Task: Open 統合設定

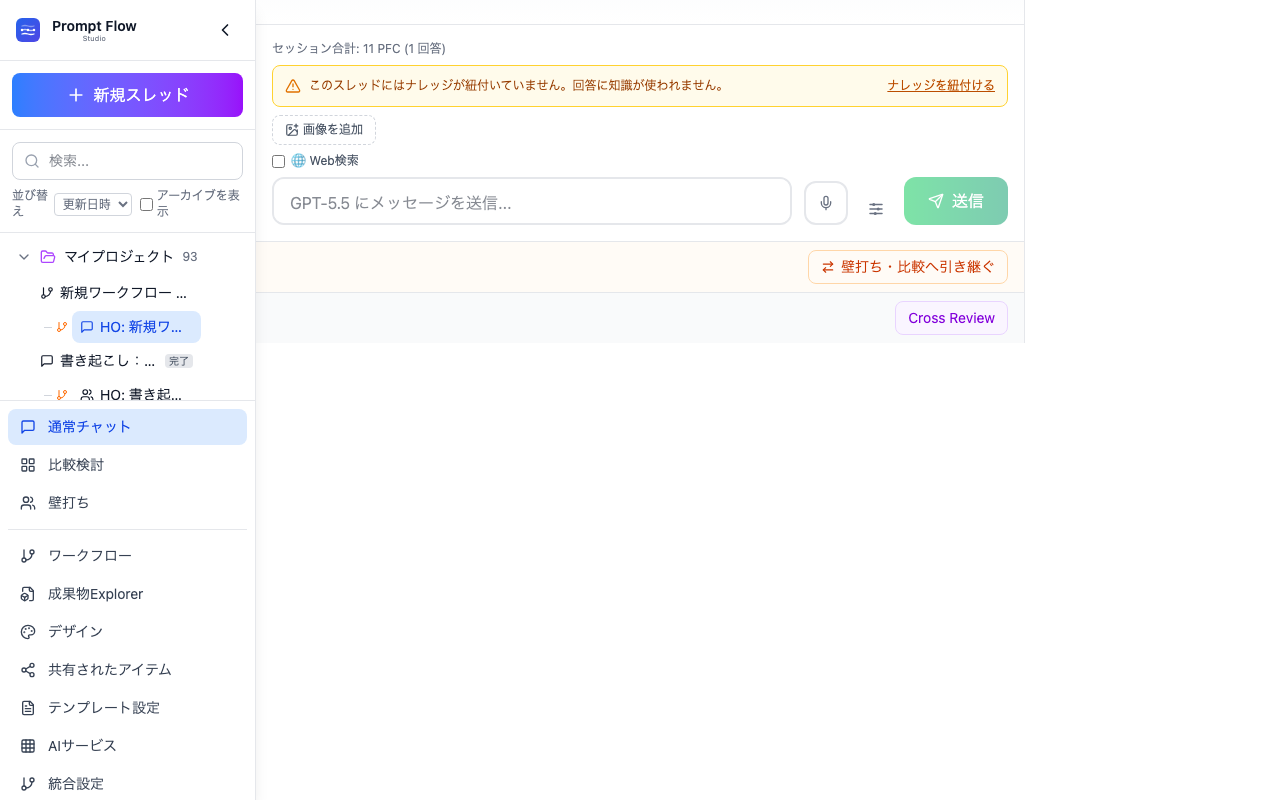Action: tap(127, 784)
